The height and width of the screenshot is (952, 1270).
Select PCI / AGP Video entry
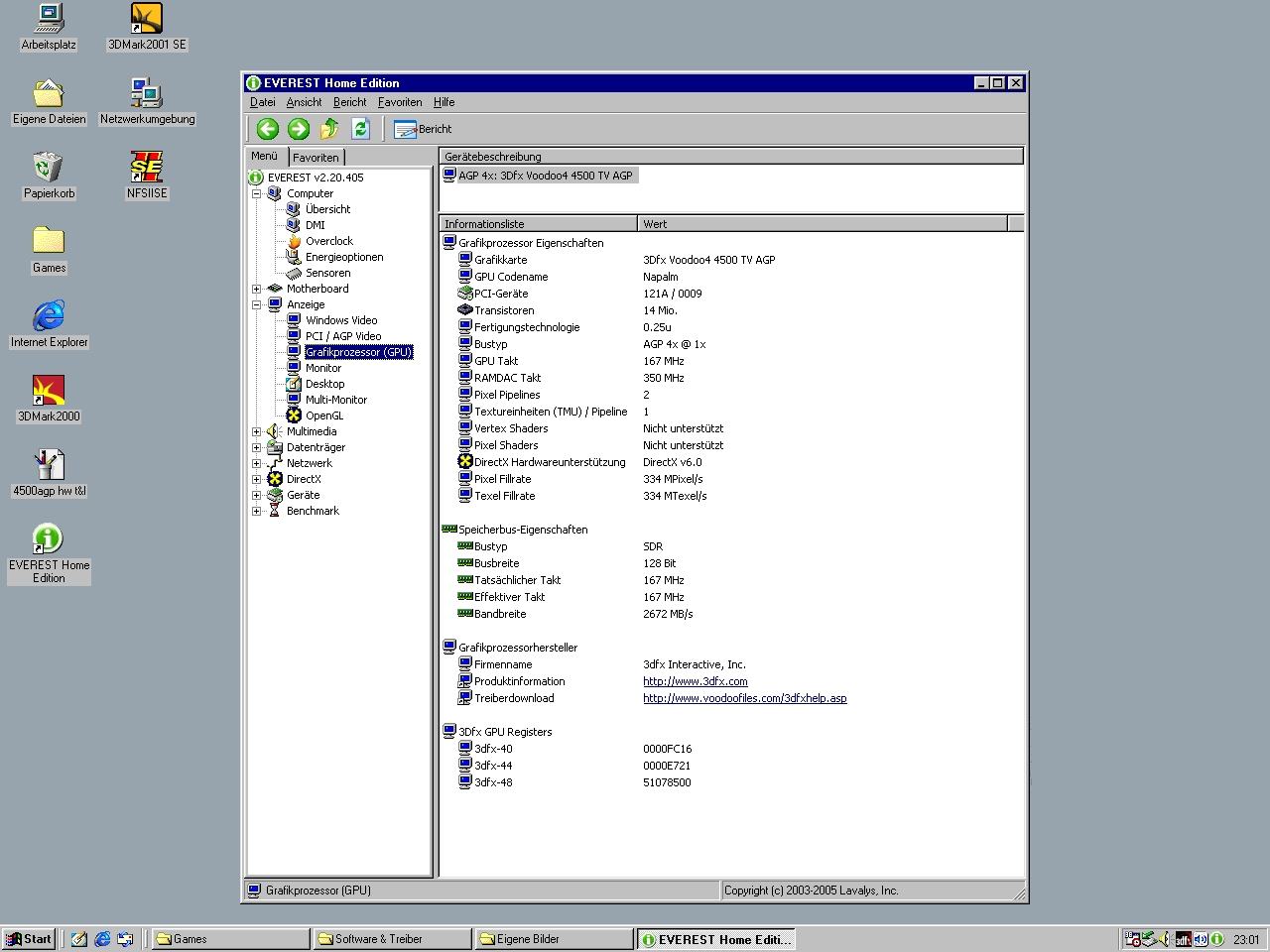[x=343, y=336]
